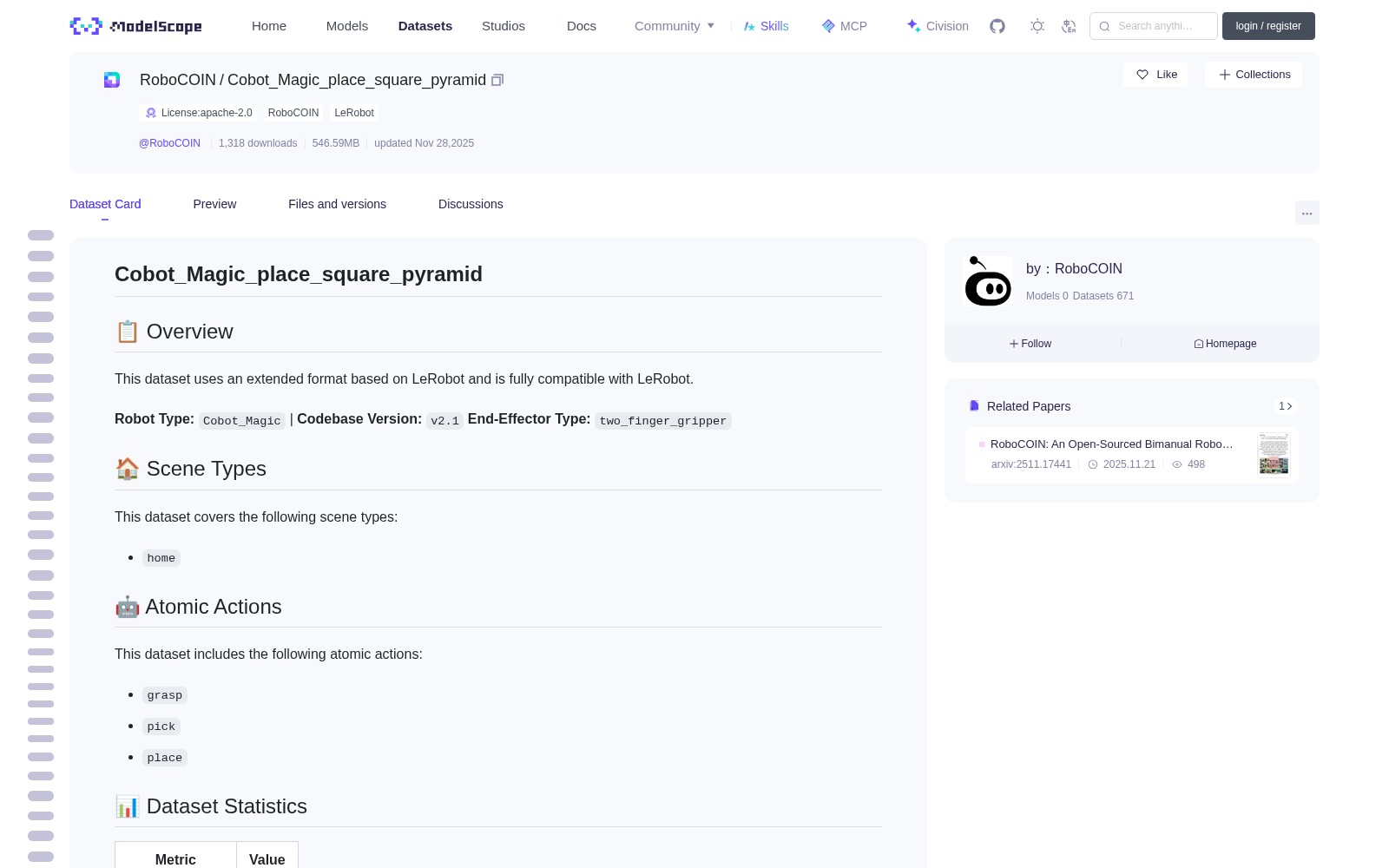
Task: Click the heart Like button
Action: coord(1155,75)
